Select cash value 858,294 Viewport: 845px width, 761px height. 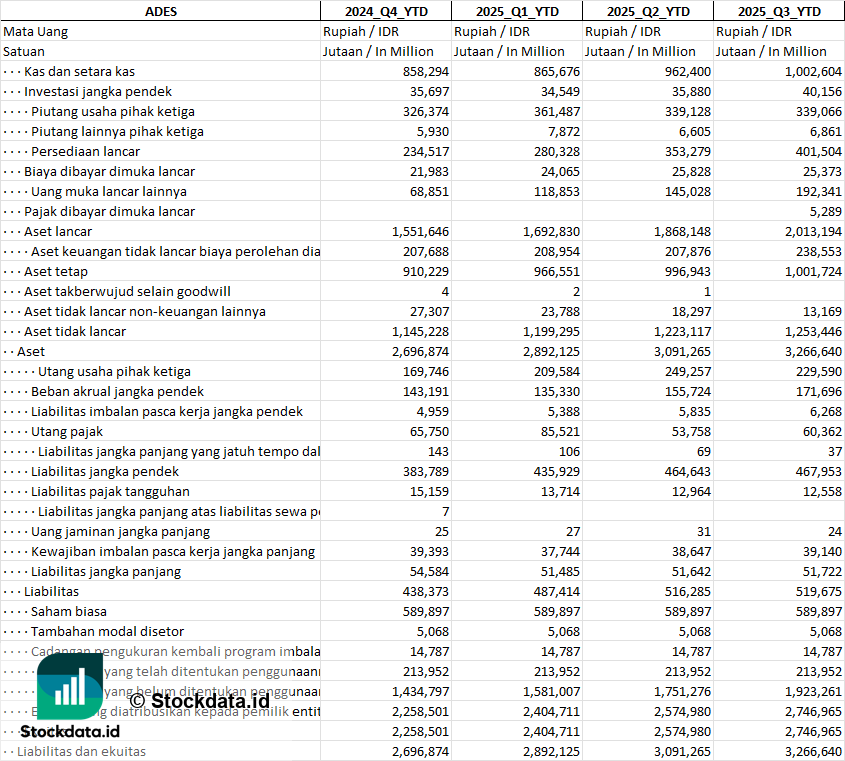tap(426, 71)
